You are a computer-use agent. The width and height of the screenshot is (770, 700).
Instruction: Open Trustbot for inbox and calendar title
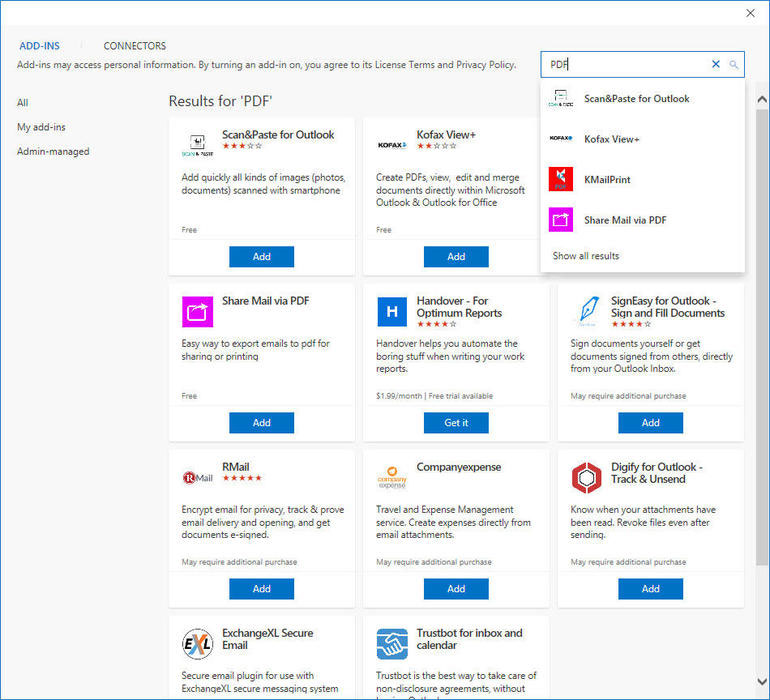[469, 639]
